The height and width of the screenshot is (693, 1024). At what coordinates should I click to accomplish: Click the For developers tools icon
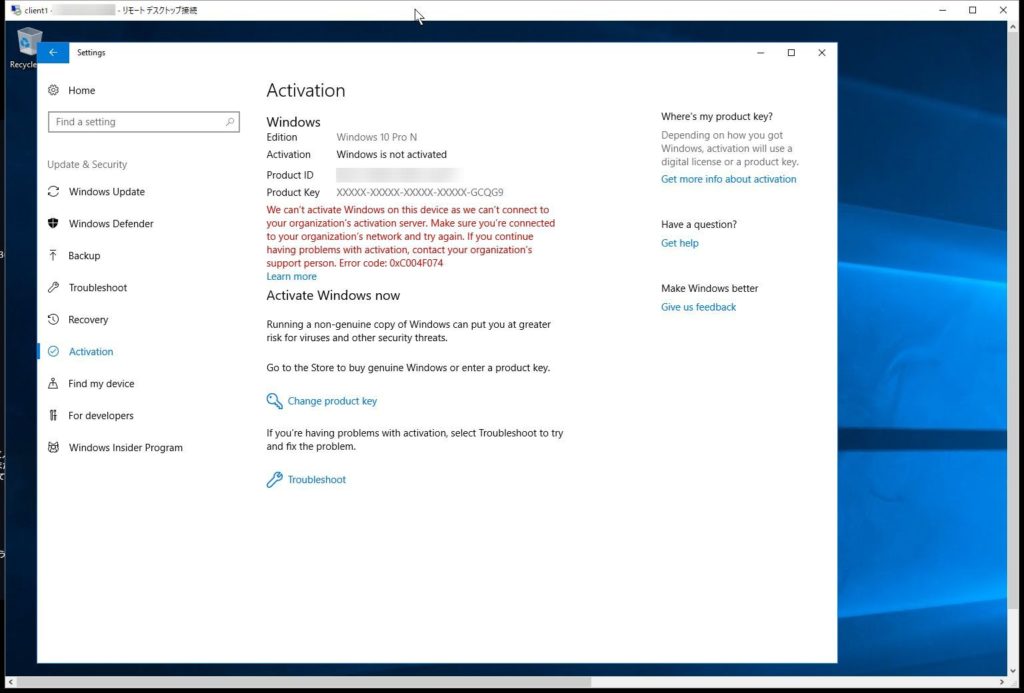[x=54, y=415]
